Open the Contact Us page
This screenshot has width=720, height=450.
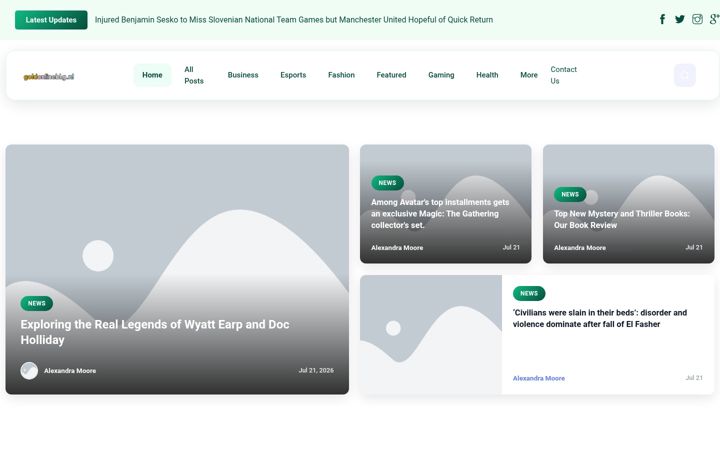[x=563, y=75]
